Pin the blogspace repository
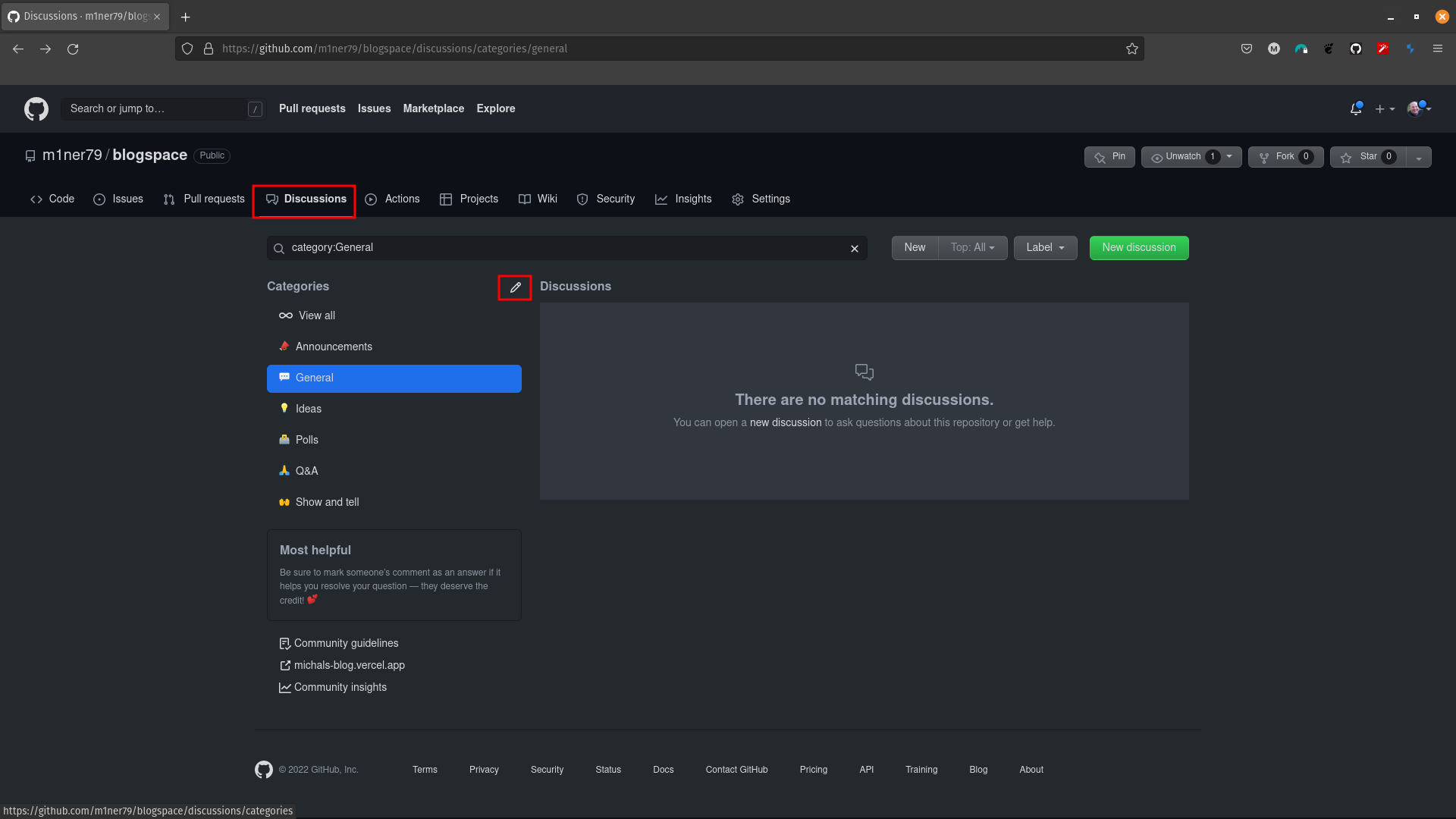This screenshot has width=1456, height=819. click(1109, 157)
